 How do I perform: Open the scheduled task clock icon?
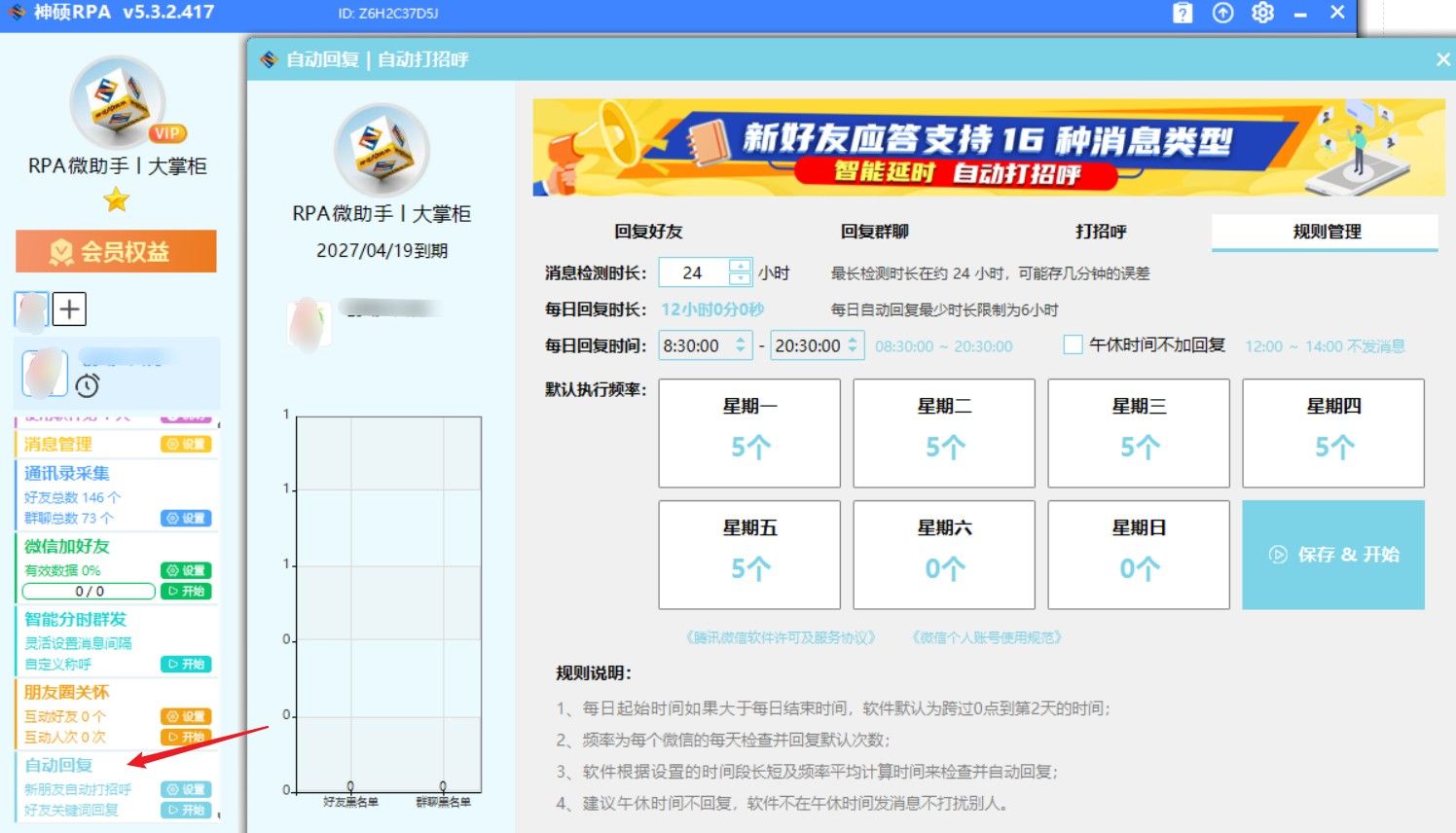coord(88,385)
